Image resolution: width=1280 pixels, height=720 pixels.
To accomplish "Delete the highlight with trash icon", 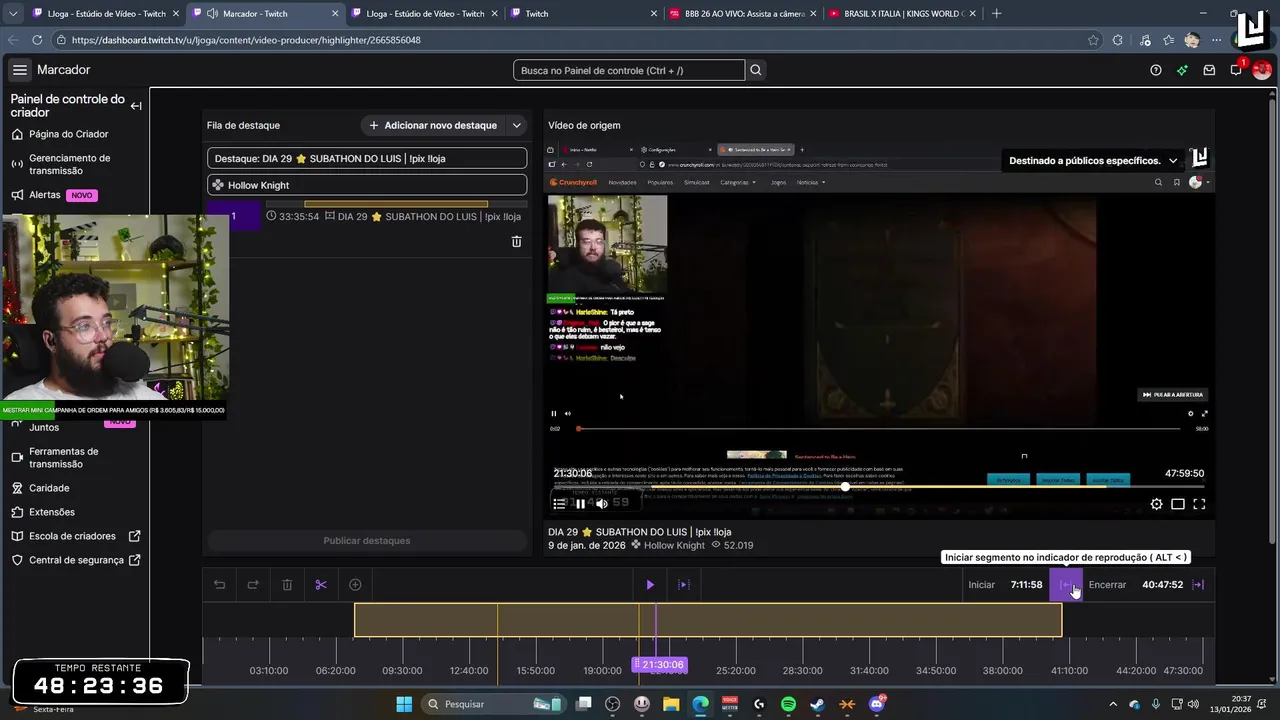I will click(x=517, y=241).
